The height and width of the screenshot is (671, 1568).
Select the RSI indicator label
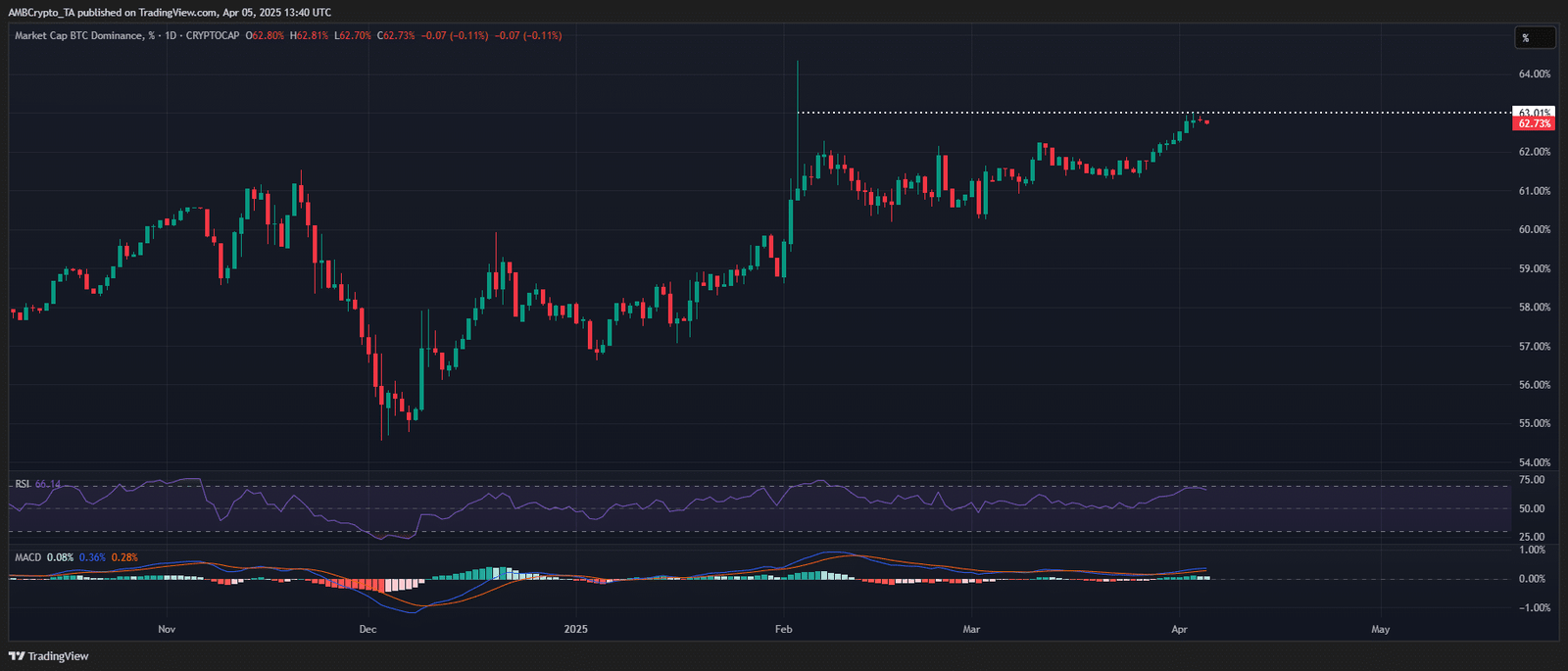coord(22,484)
